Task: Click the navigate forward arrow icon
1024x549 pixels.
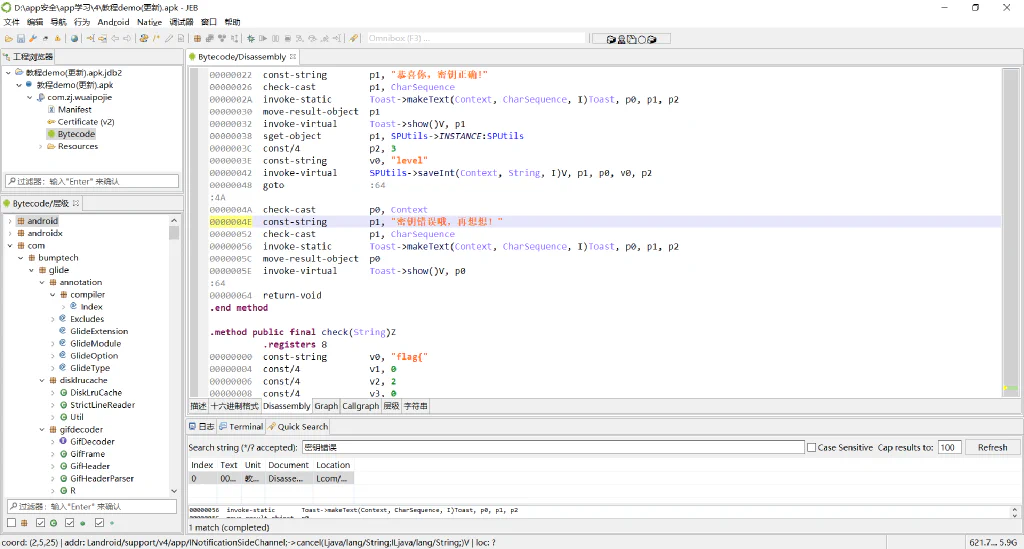Action: [x=127, y=39]
